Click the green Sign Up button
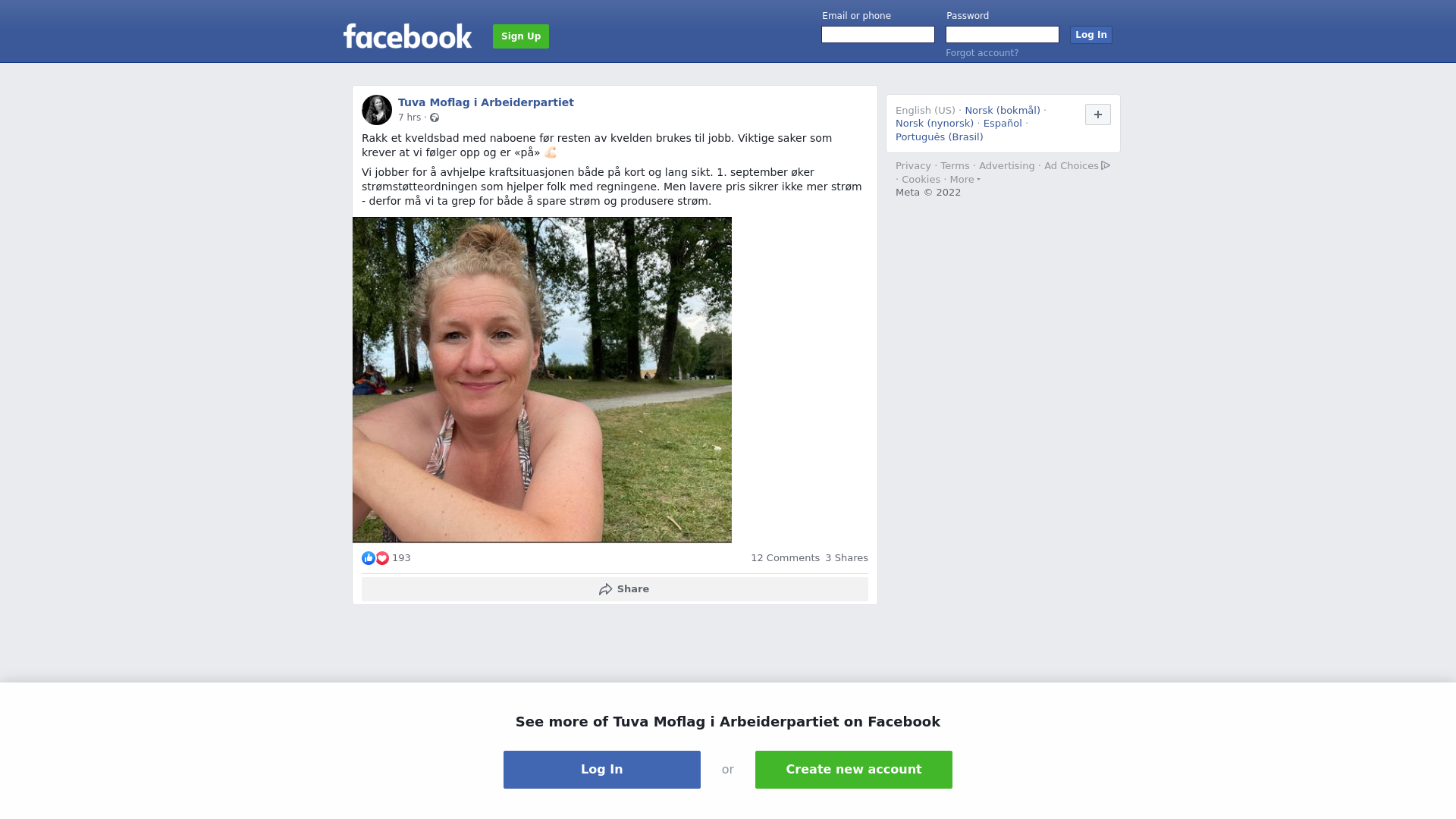1456x819 pixels. pos(521,36)
